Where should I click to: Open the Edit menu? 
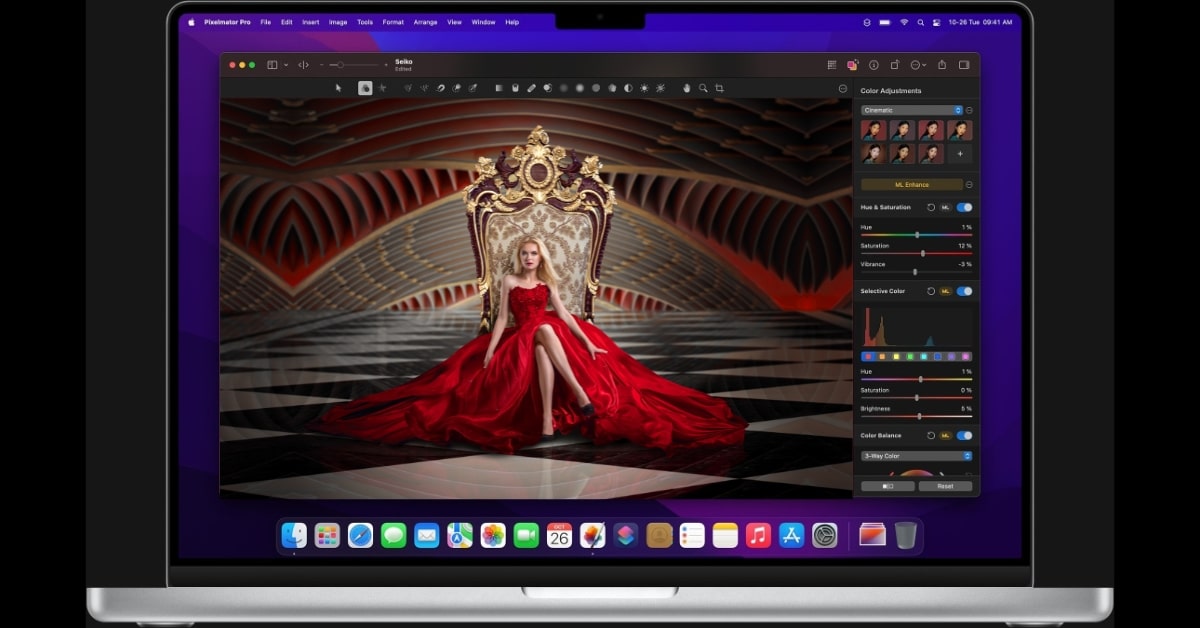[287, 22]
